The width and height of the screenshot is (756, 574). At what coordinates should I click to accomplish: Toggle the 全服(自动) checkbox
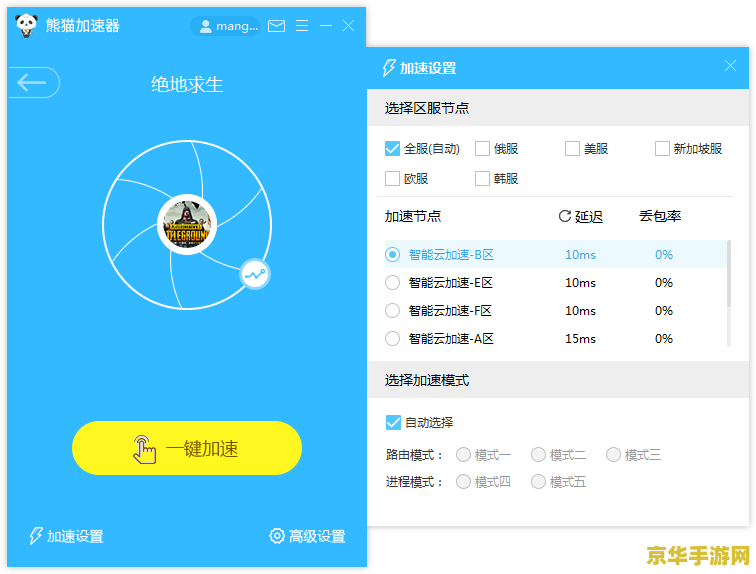392,148
